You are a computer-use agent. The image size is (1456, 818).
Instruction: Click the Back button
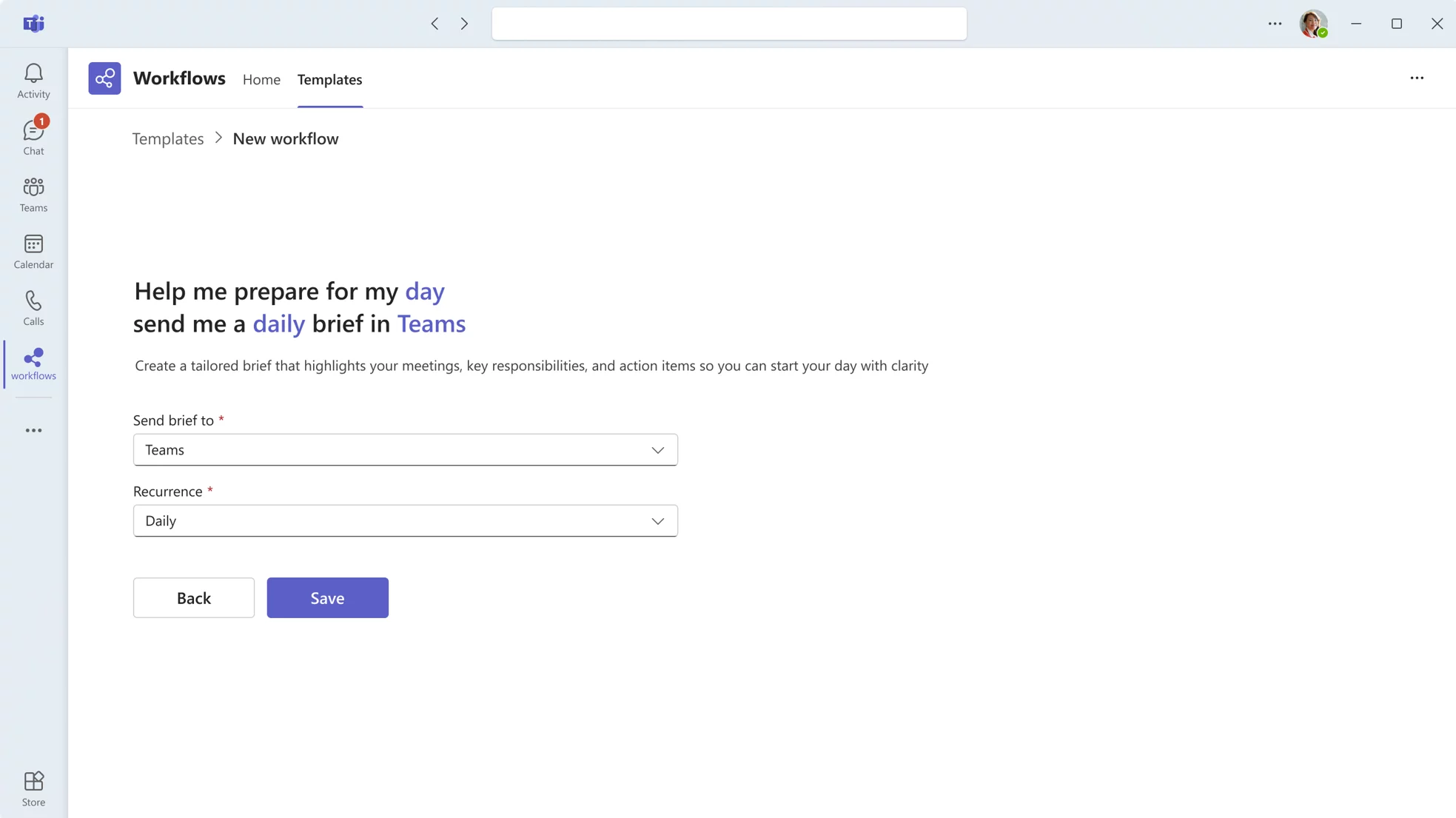tap(193, 597)
